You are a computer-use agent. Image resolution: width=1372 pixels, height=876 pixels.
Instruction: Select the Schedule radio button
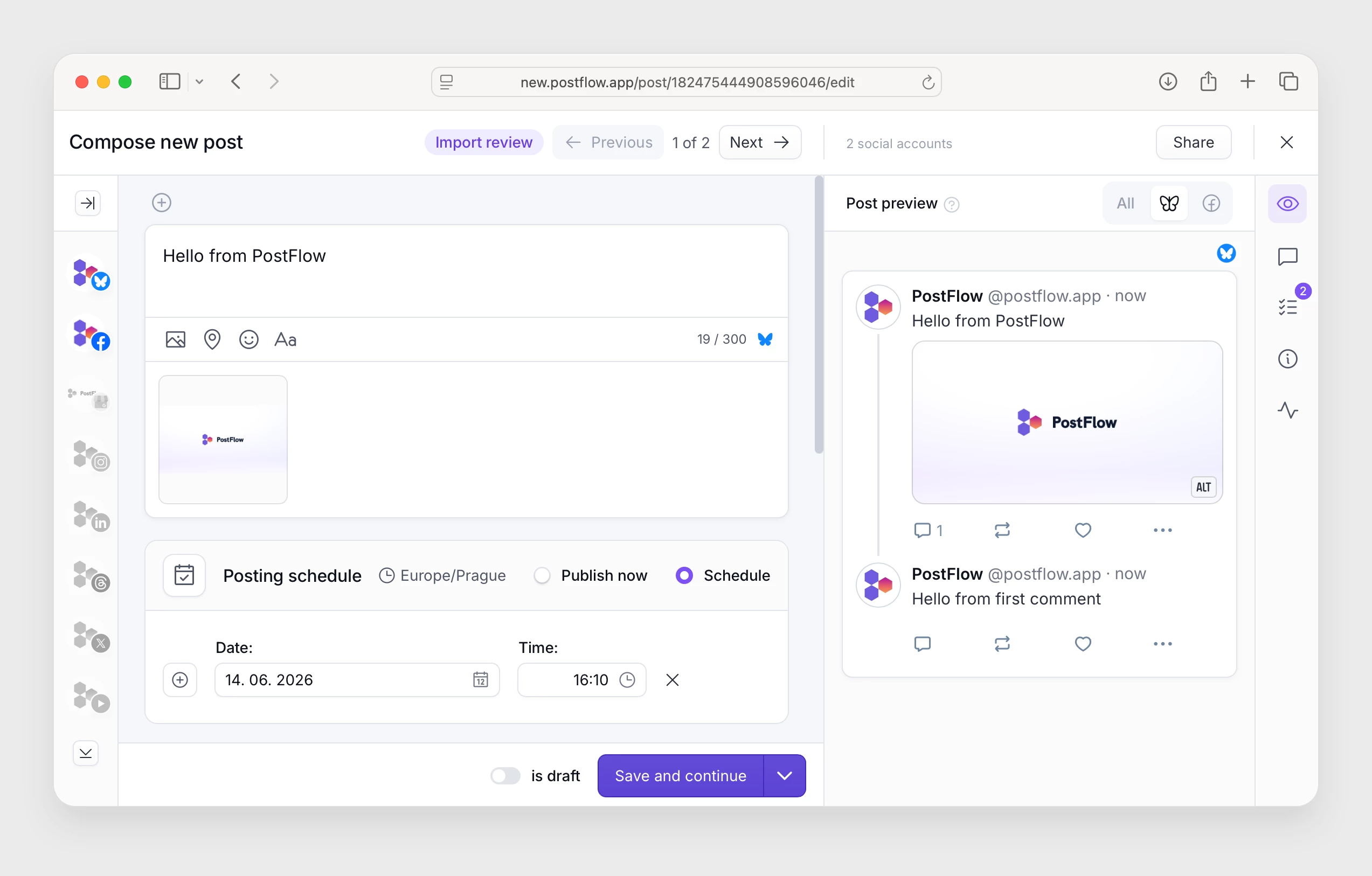(684, 575)
